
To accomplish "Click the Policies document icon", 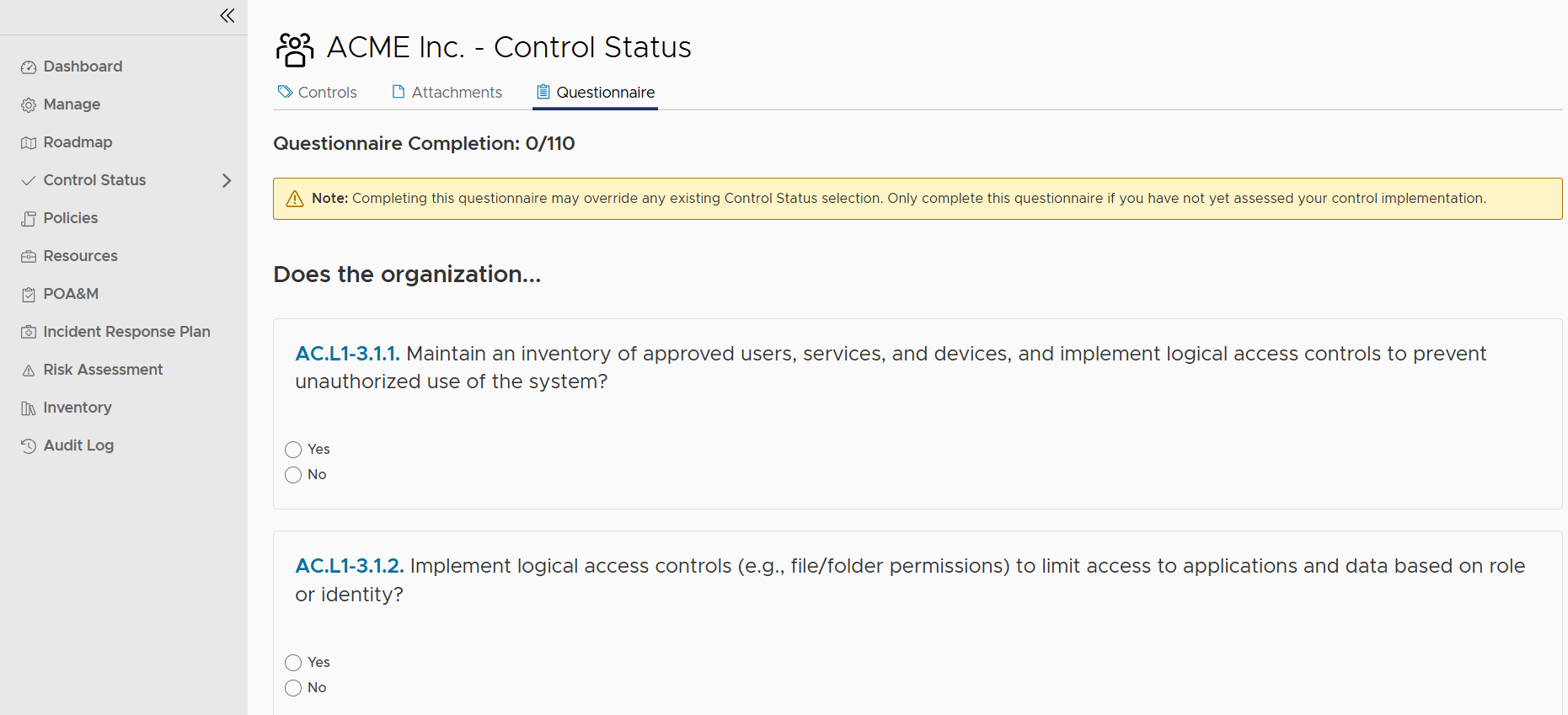I will click(x=29, y=219).
